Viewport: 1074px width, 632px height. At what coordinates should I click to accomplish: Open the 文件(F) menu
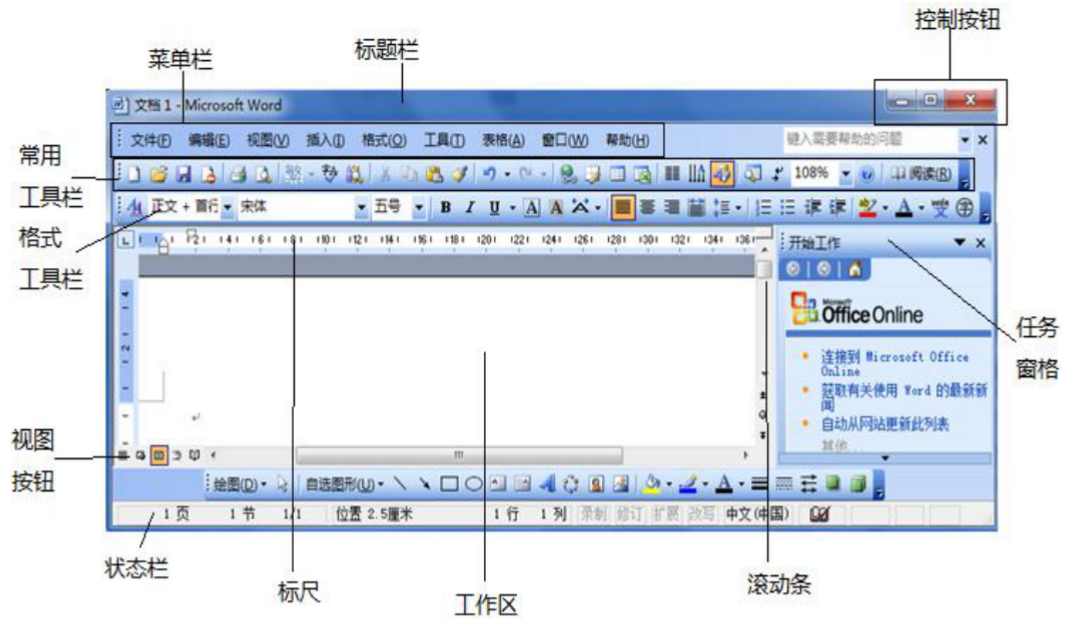[151, 140]
